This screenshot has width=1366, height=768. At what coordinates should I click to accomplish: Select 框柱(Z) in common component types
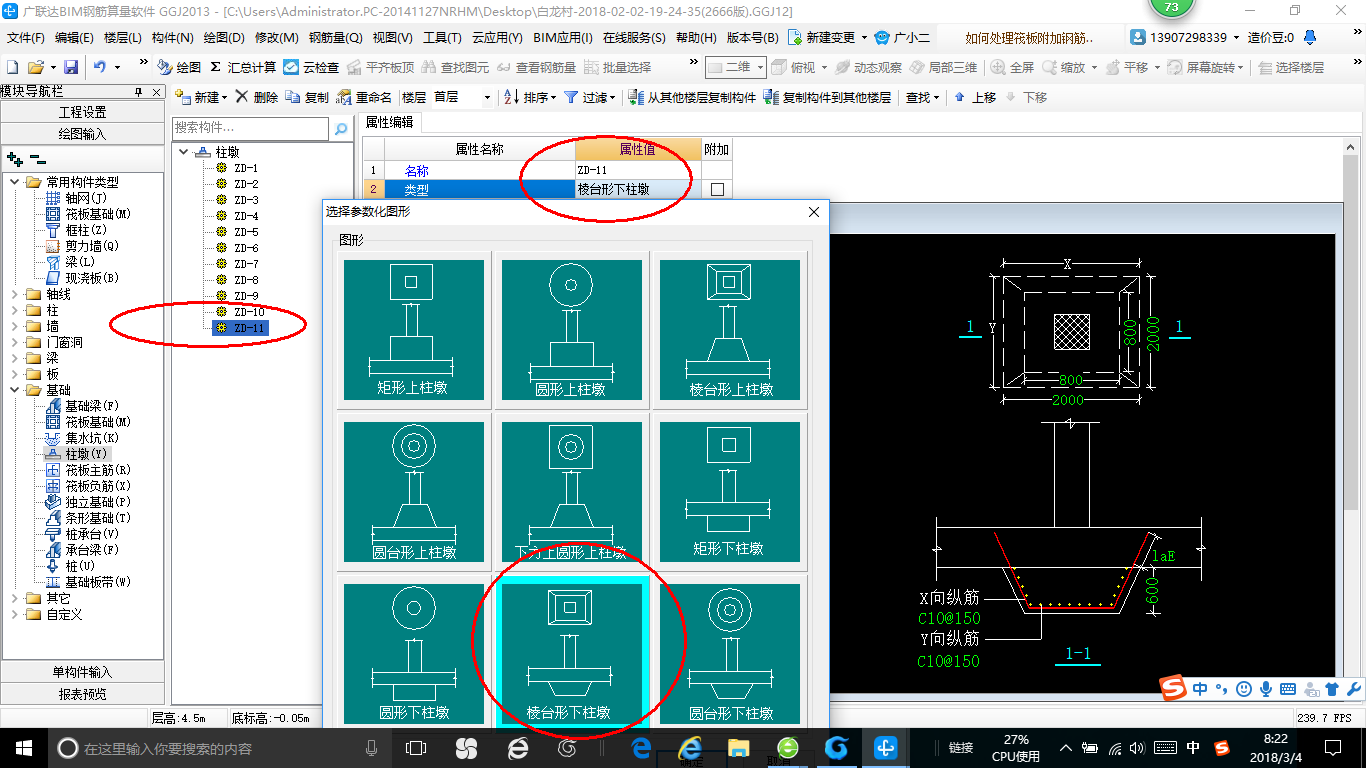[x=77, y=230]
